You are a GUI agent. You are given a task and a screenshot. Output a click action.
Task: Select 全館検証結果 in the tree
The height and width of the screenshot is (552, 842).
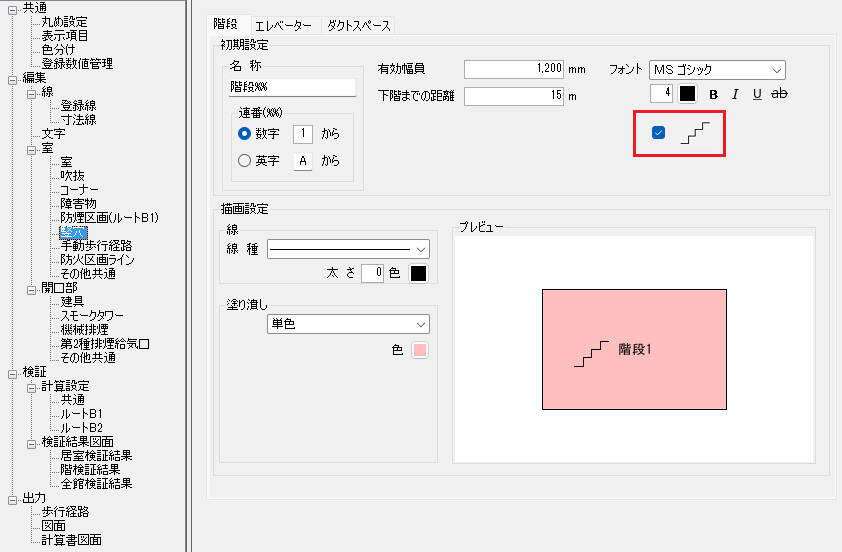point(96,484)
